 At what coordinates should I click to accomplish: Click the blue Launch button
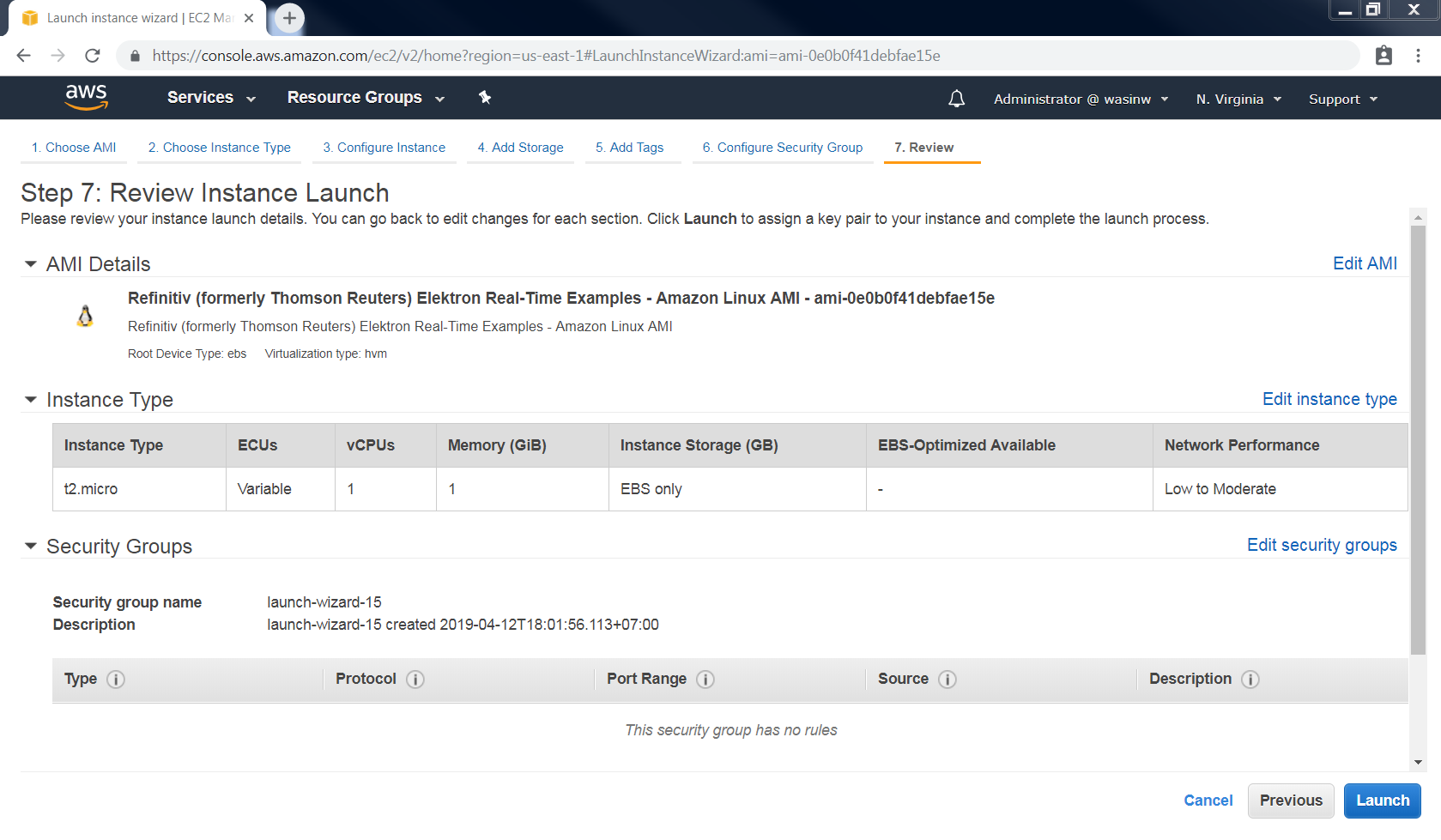click(x=1383, y=801)
